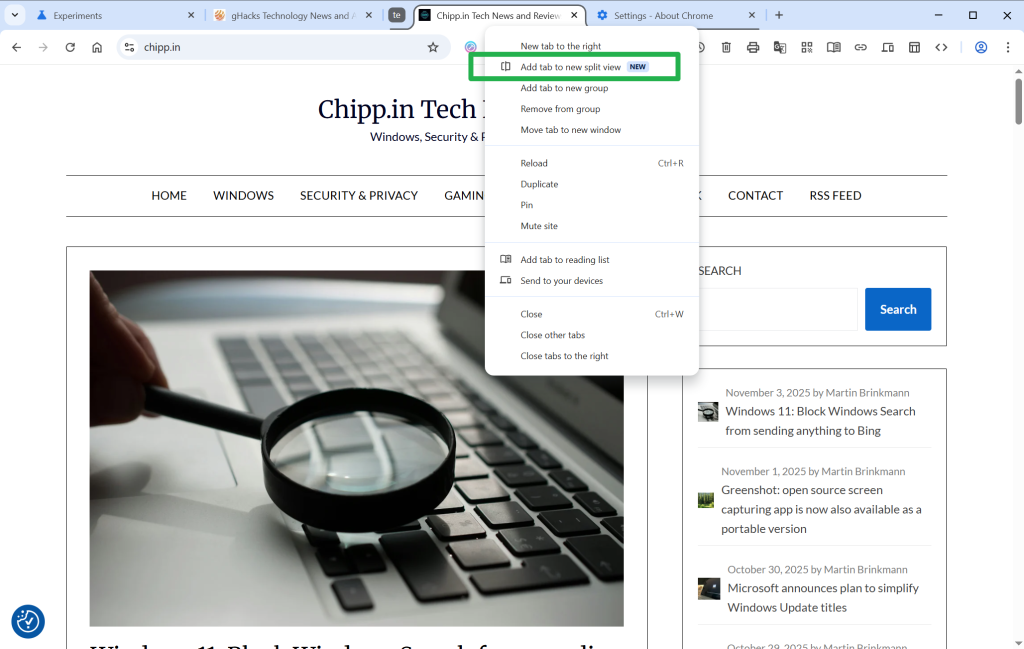This screenshot has width=1024, height=649.
Task: Create QR code for this page
Action: point(807,47)
